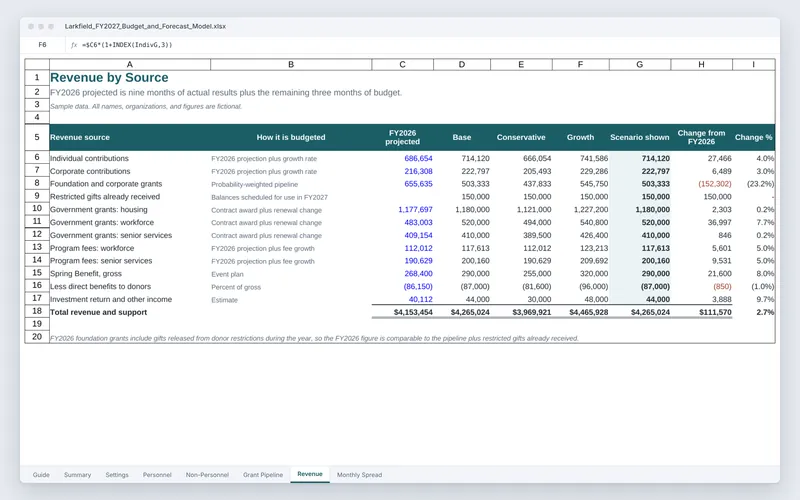Click the formula bar text =$C6*(1+INDEX(IndivG,3))

click(x=127, y=45)
